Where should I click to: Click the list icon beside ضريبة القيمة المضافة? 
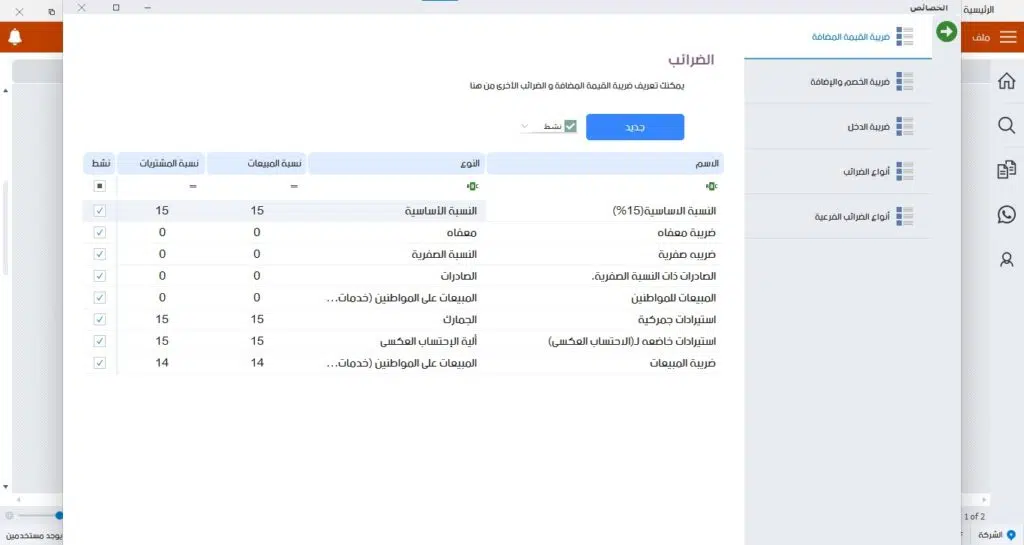click(x=904, y=37)
